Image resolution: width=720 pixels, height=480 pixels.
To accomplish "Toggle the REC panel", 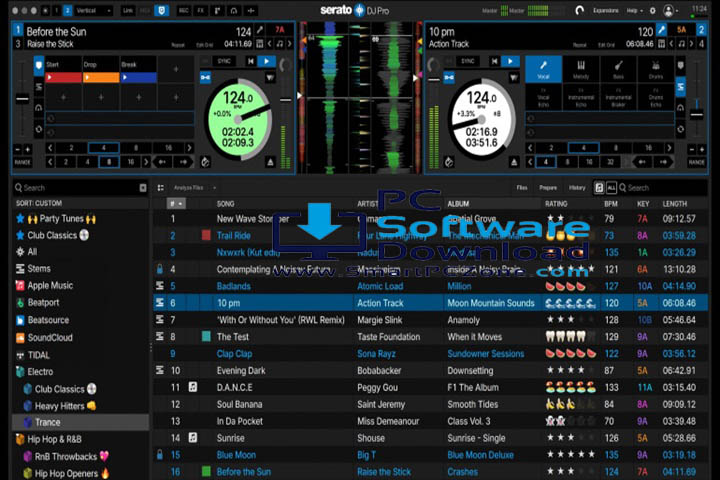I will tap(183, 10).
